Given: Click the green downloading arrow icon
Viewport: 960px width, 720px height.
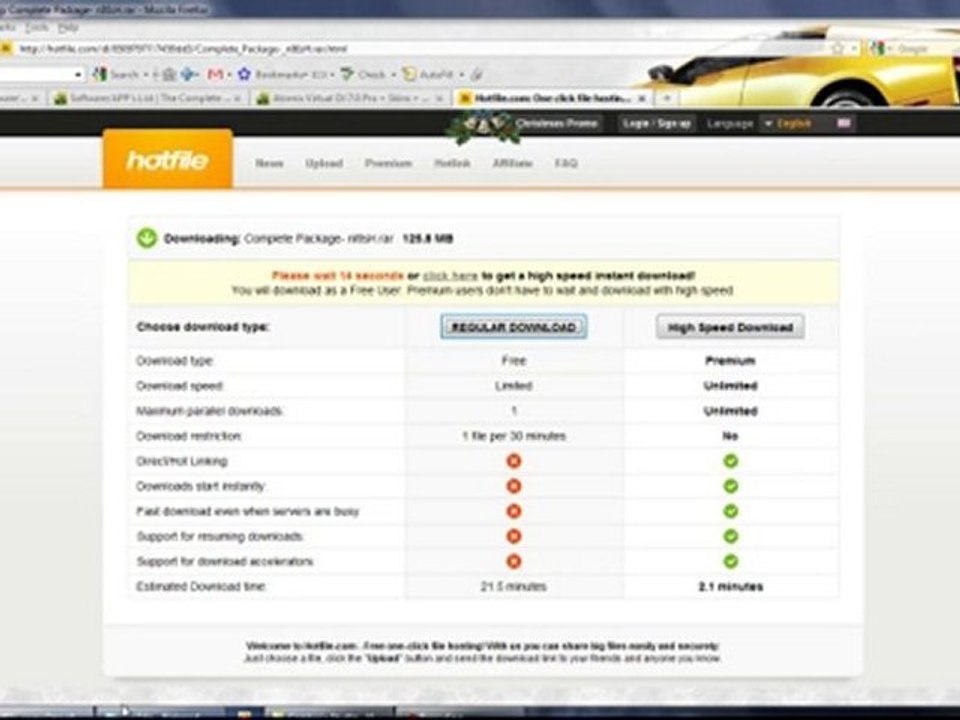Looking at the screenshot, I should pyautogui.click(x=147, y=238).
